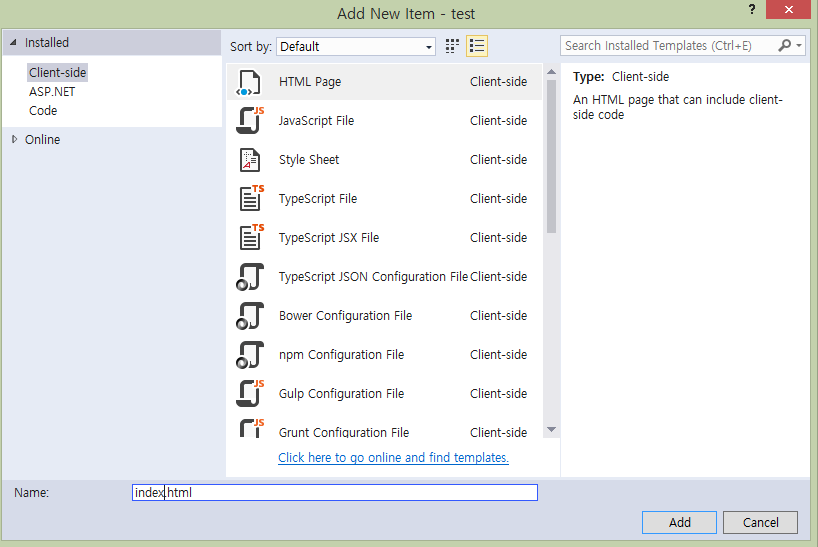Switch to small icons view

(452, 46)
